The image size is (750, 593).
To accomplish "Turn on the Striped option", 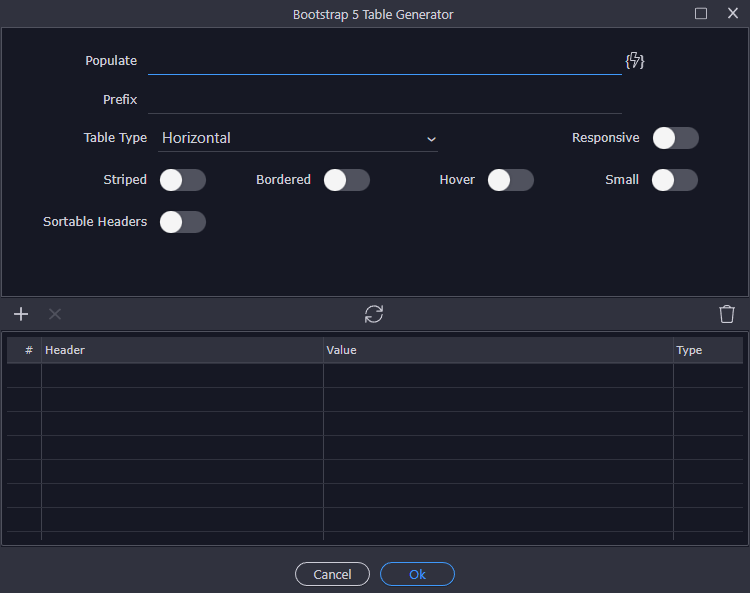I will (183, 180).
